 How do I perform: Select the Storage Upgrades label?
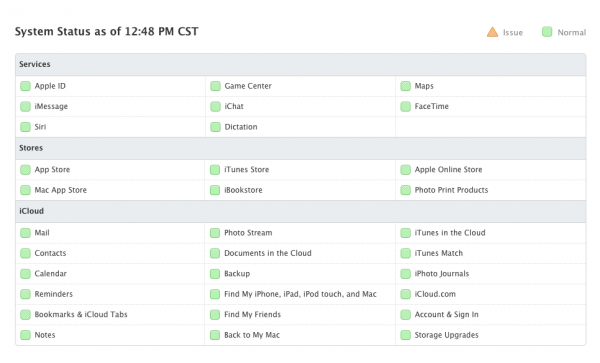click(447, 335)
